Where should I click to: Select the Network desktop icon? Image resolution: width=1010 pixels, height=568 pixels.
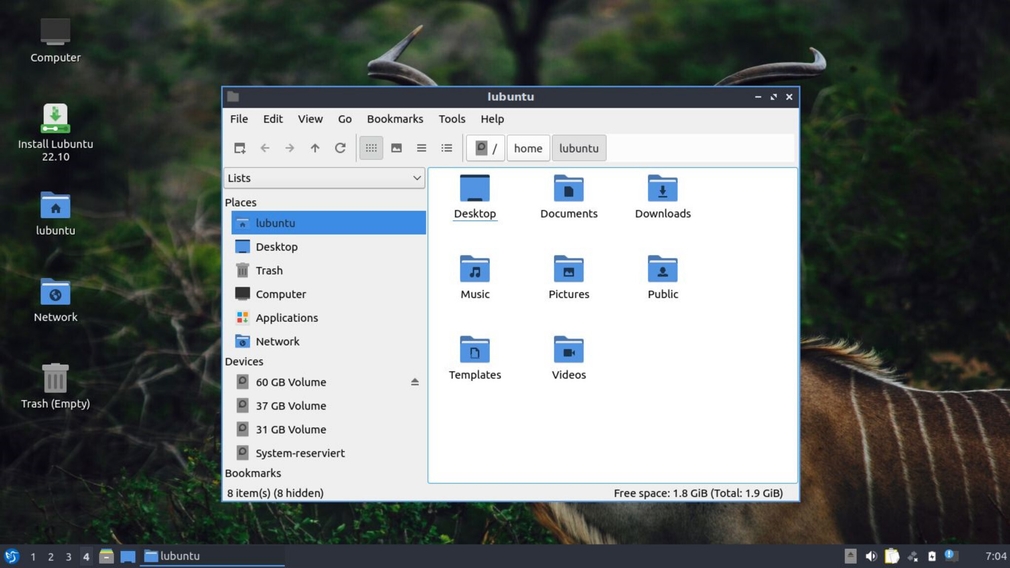click(55, 300)
